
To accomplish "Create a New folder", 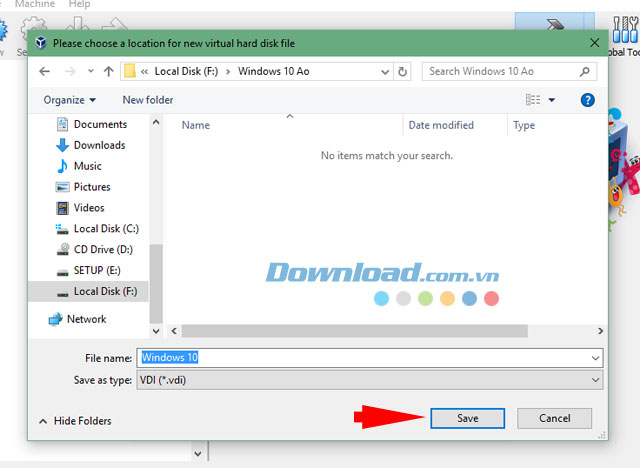I will (148, 100).
